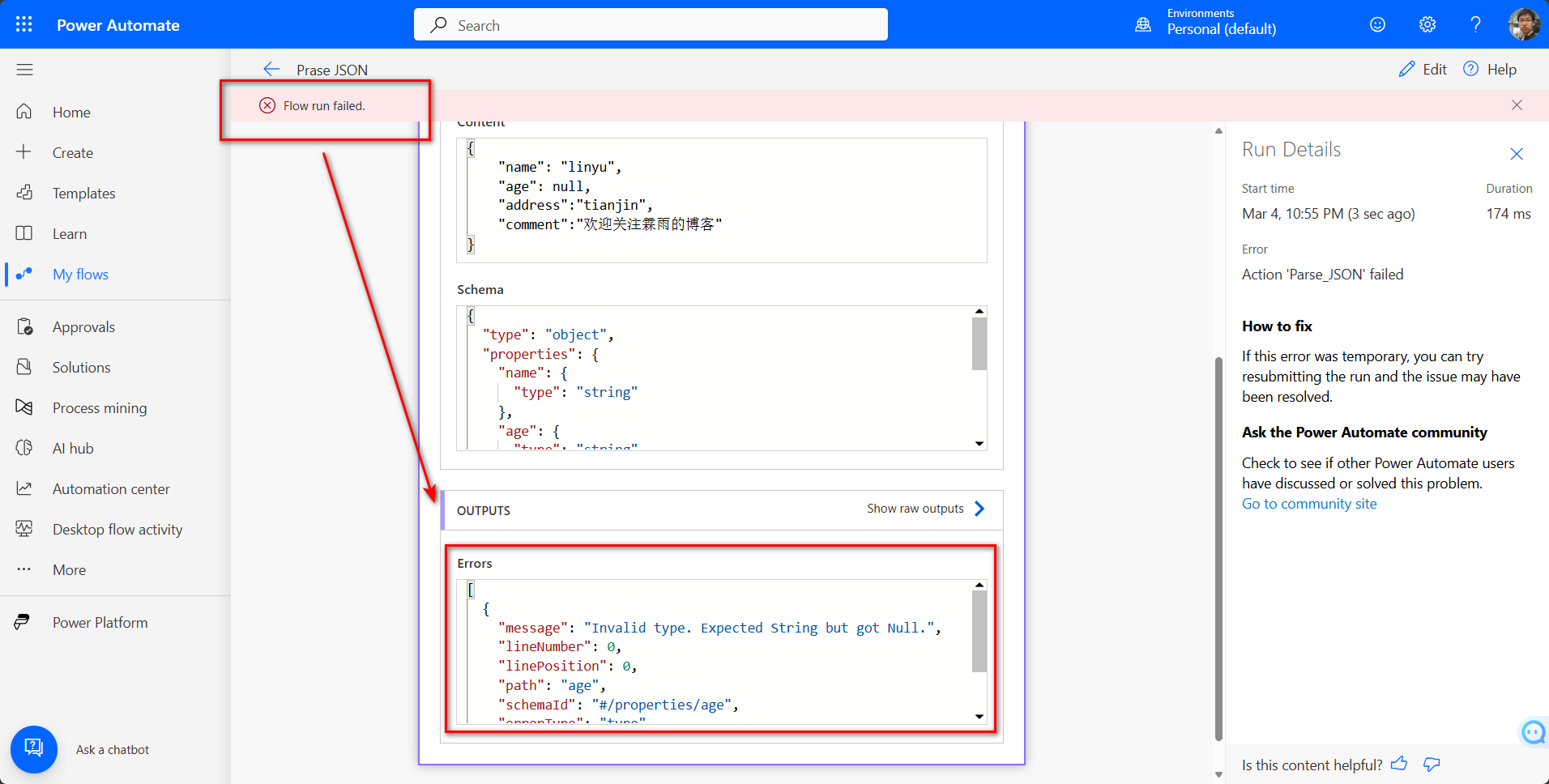Open Home in the navigation
Screen dimensions: 1549x784
click(x=71, y=113)
